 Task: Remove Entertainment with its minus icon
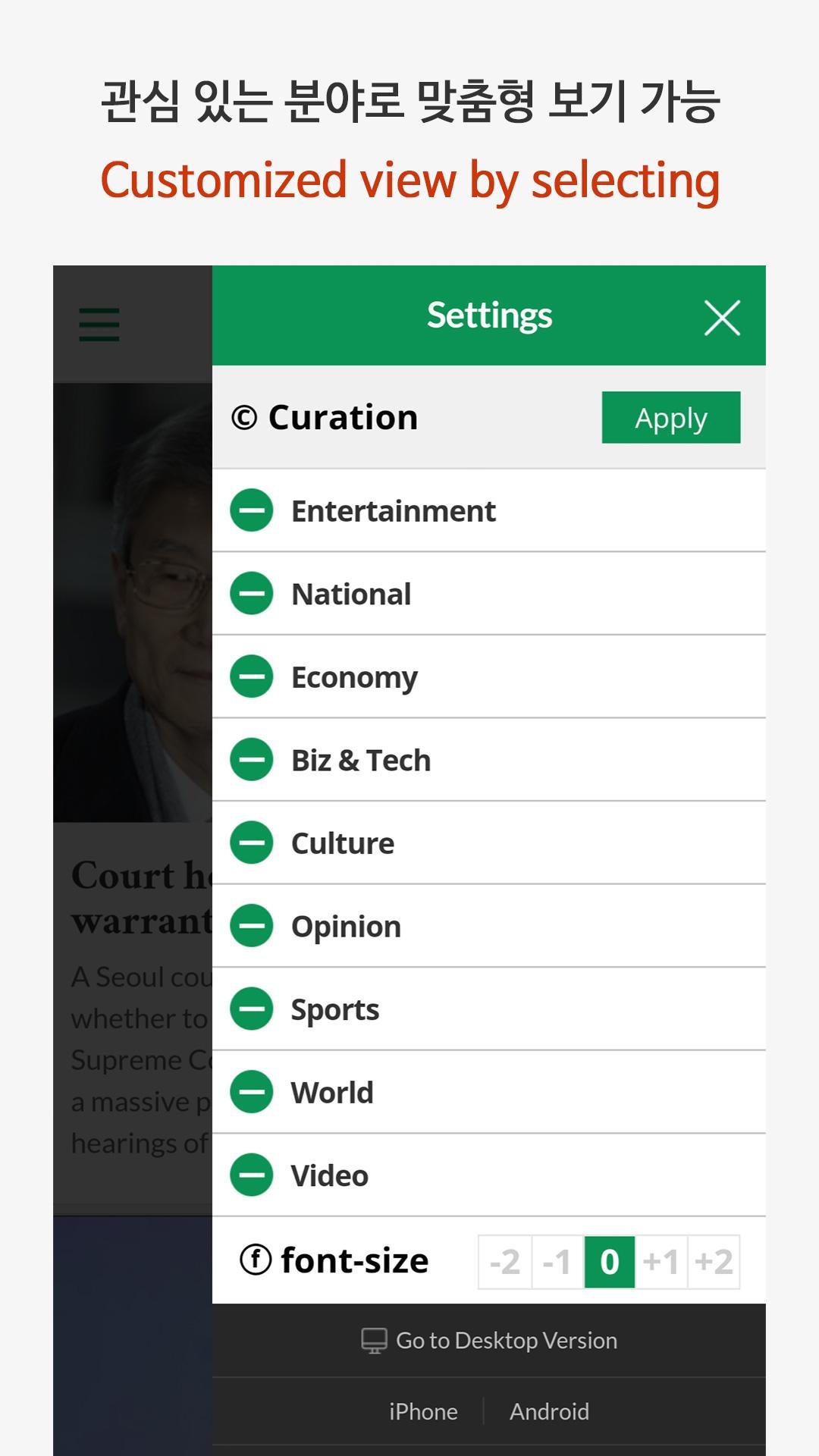252,510
